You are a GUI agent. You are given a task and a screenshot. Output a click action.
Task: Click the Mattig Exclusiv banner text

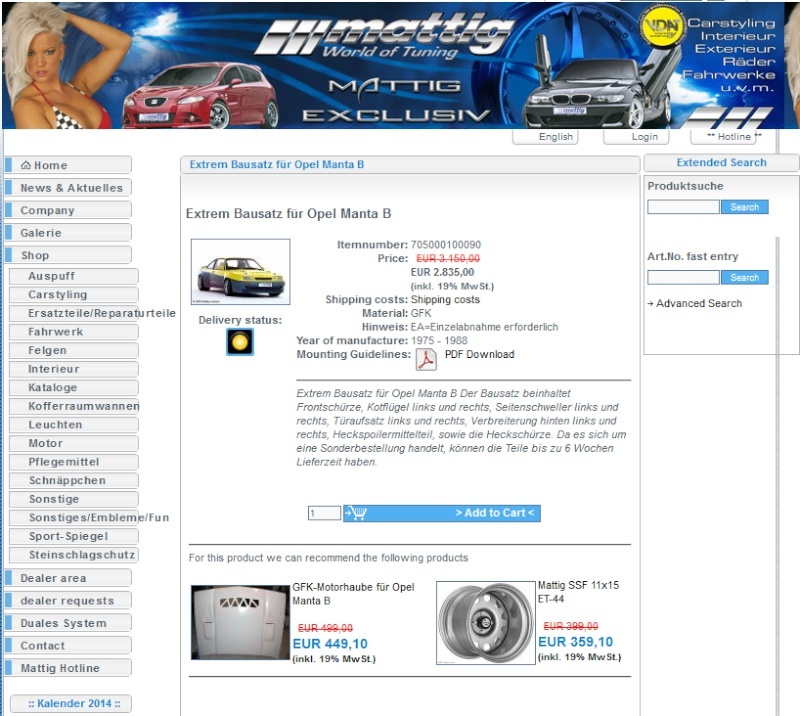pos(395,101)
